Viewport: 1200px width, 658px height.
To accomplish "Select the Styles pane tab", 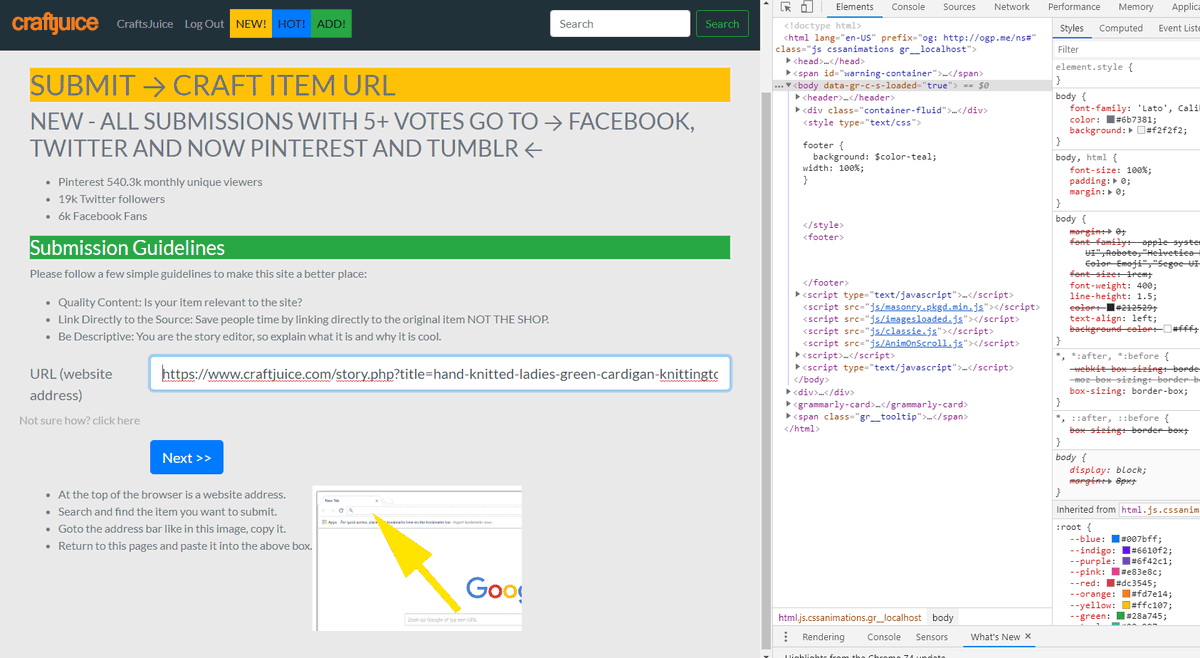I will tap(1072, 28).
